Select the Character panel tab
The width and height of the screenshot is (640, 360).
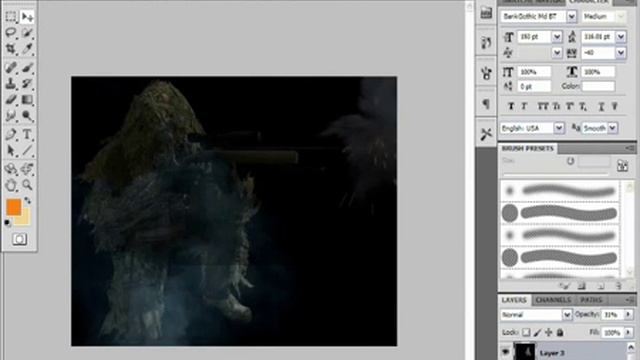[589, 2]
